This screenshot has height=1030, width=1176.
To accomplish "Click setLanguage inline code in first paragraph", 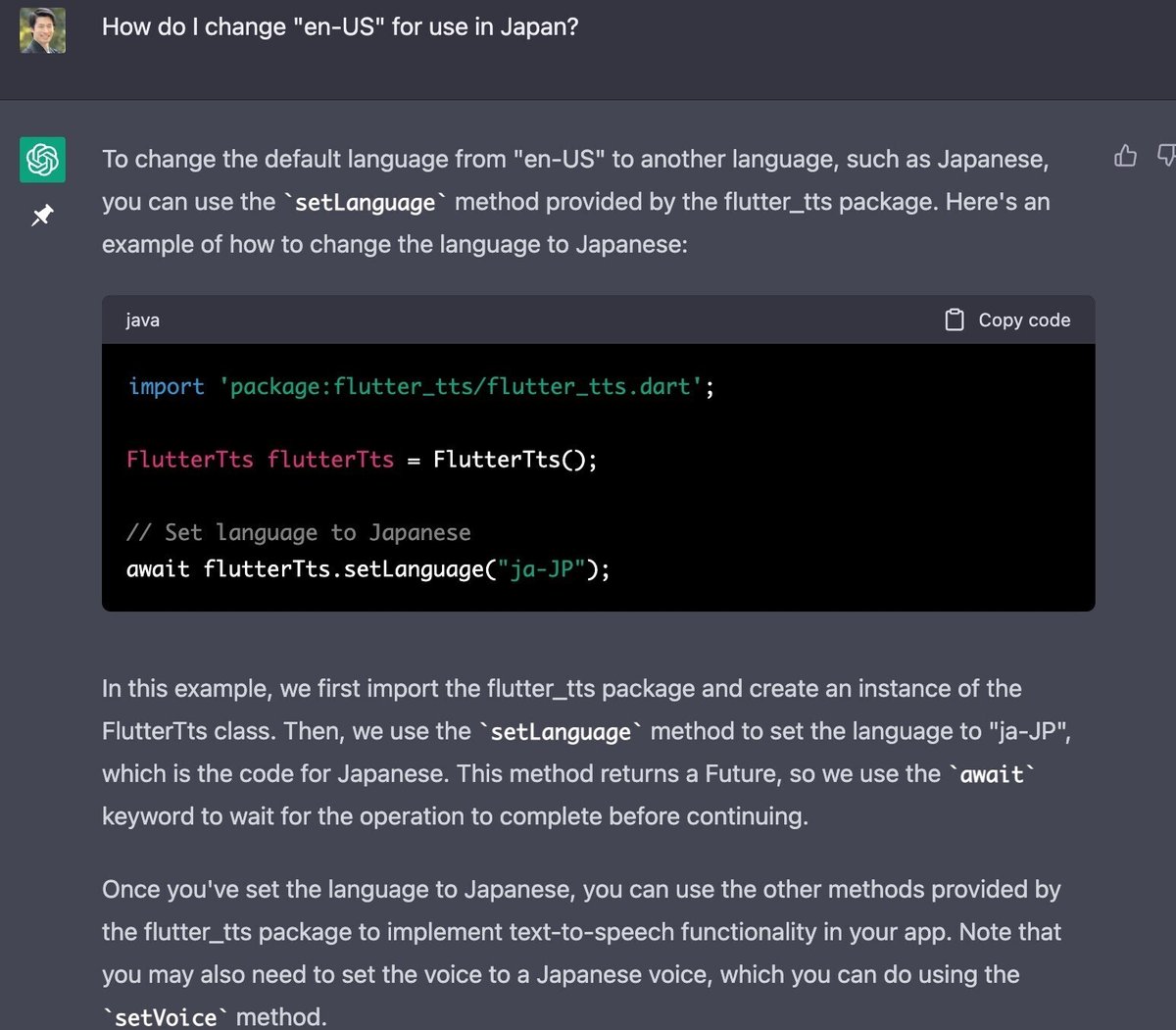I will click(x=366, y=203).
